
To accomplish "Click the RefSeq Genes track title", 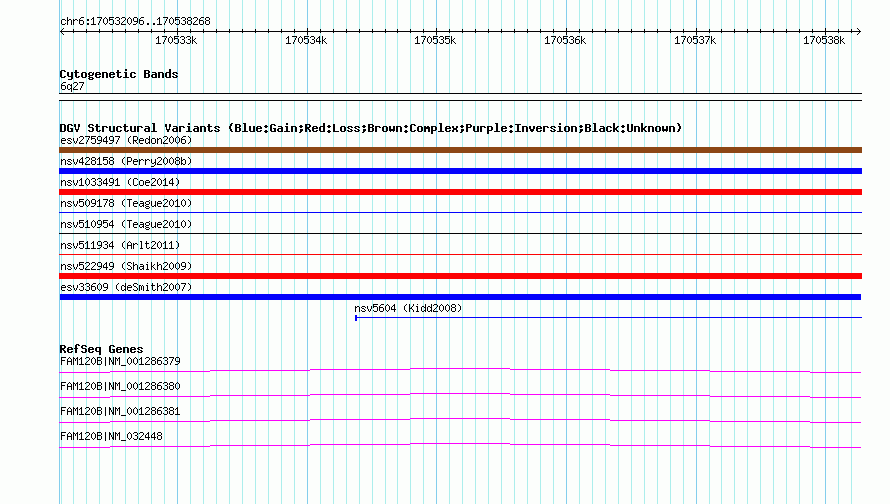I will coord(101,349).
